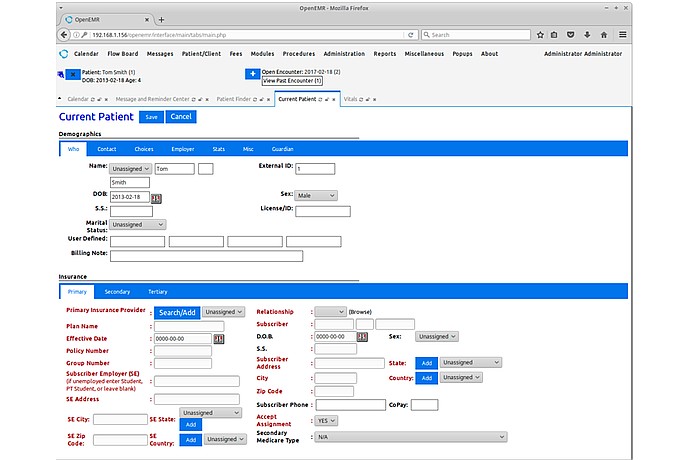Close the Vitals tab
This screenshot has width=690, height=460.
(374, 99)
